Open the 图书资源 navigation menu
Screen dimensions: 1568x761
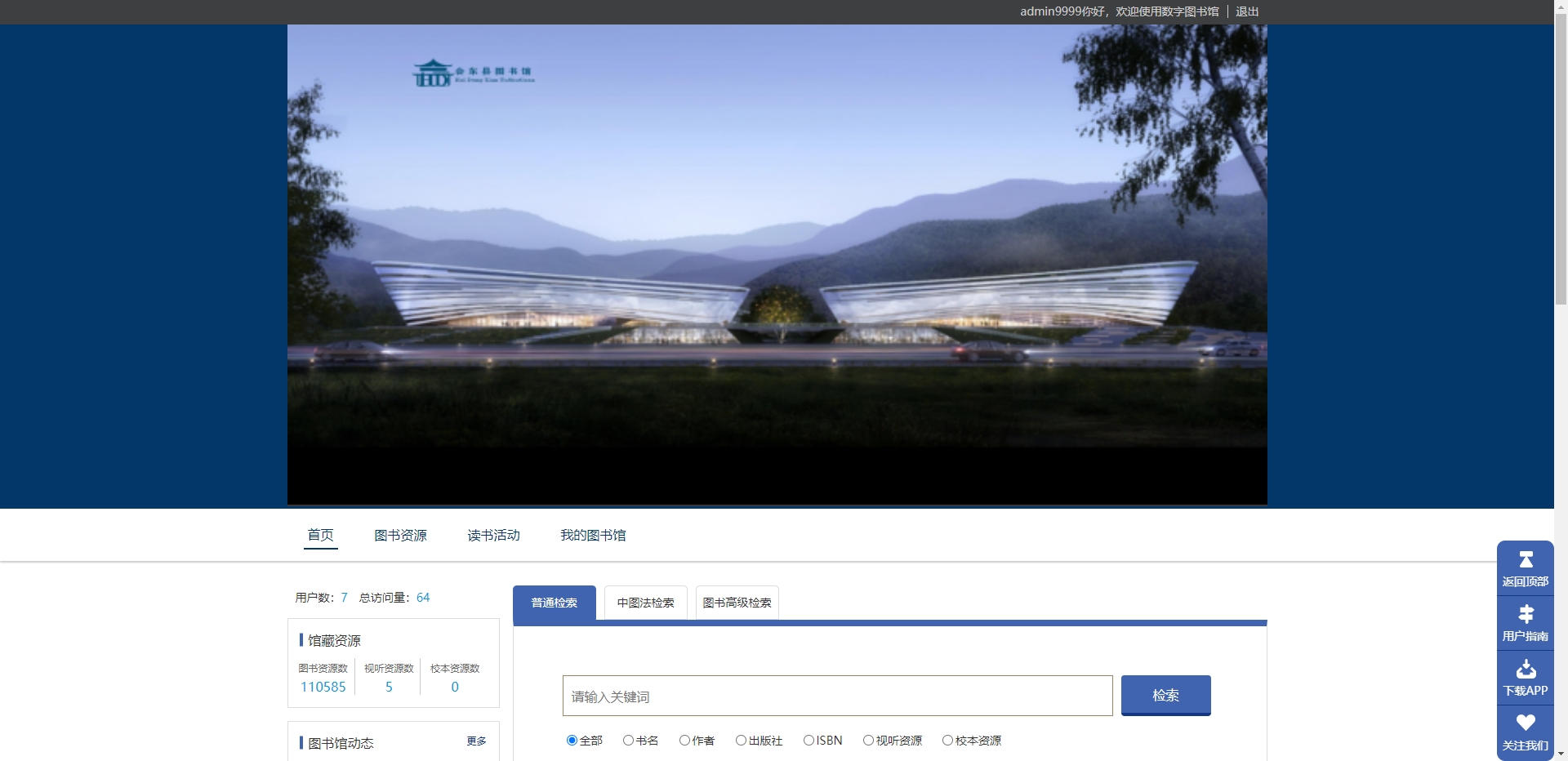click(x=400, y=536)
